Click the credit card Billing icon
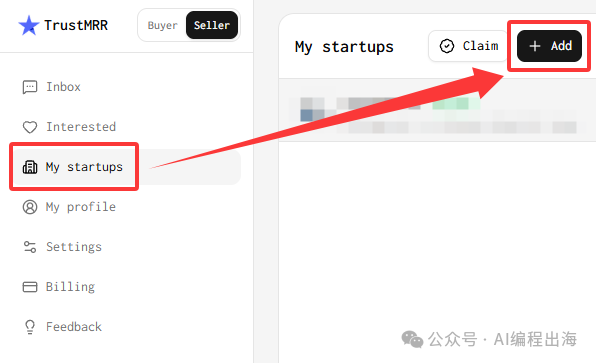This screenshot has width=596, height=363. coord(30,287)
